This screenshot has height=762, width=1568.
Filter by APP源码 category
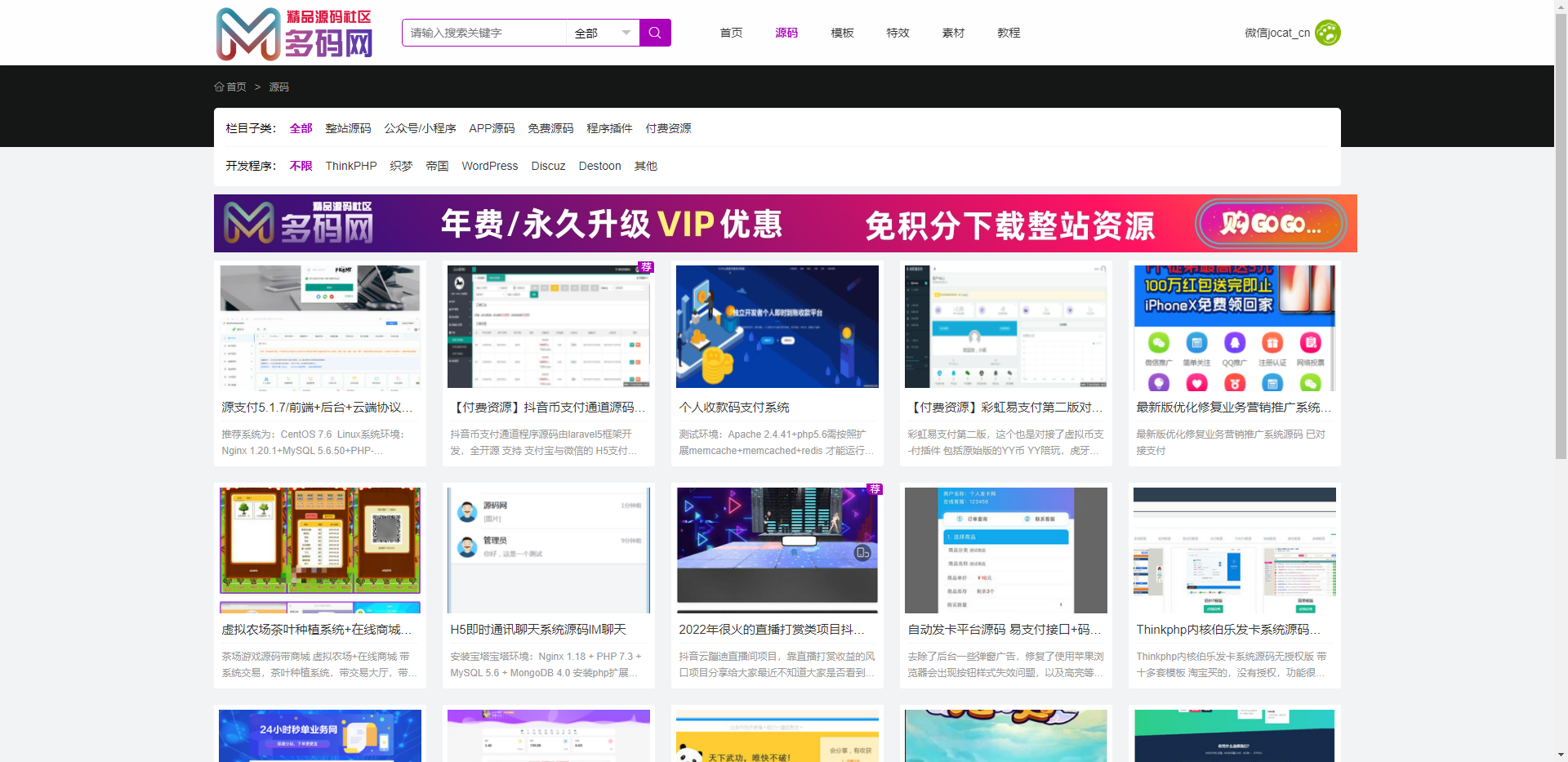(492, 128)
